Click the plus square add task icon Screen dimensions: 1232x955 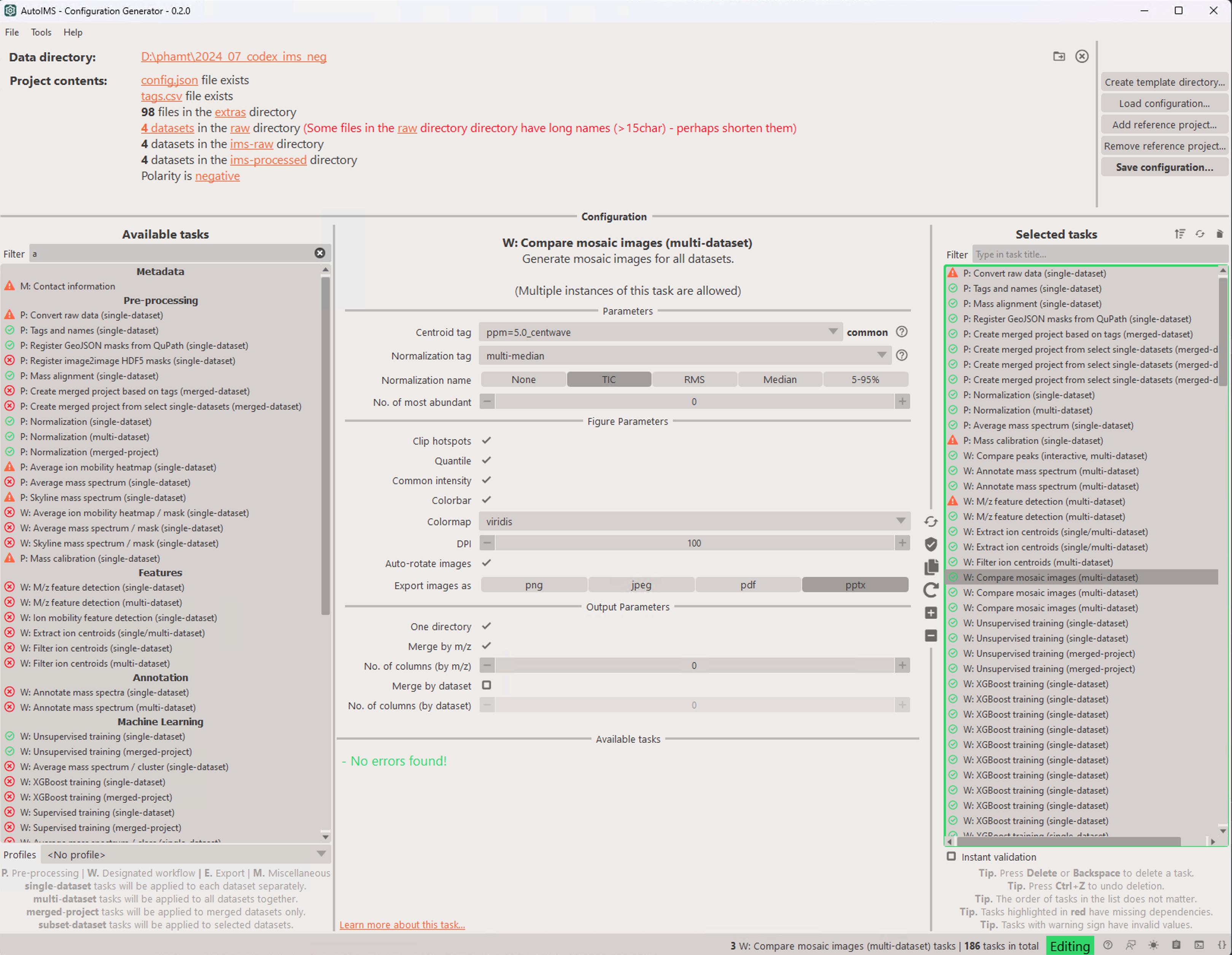pyautogui.click(x=931, y=613)
